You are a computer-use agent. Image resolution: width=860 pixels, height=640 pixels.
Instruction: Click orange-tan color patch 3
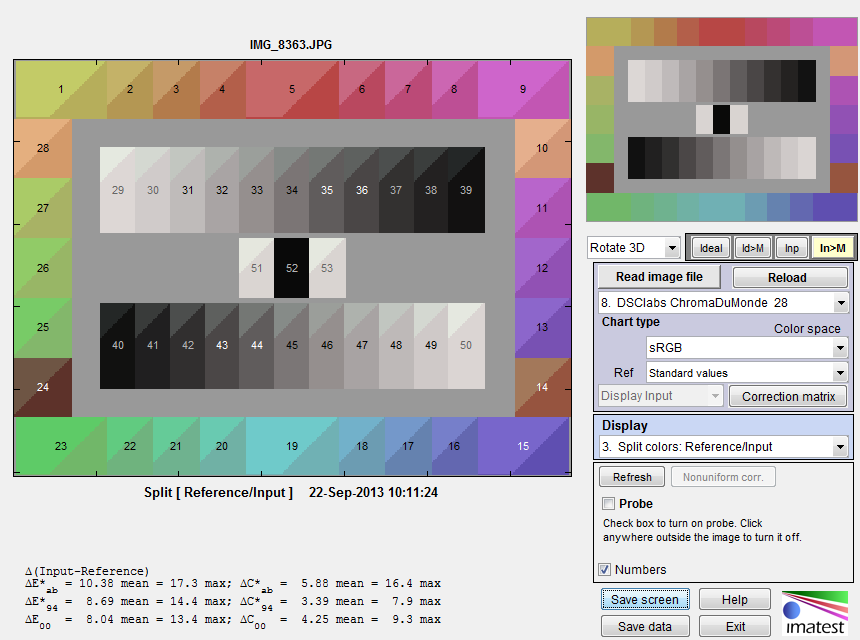(x=176, y=89)
